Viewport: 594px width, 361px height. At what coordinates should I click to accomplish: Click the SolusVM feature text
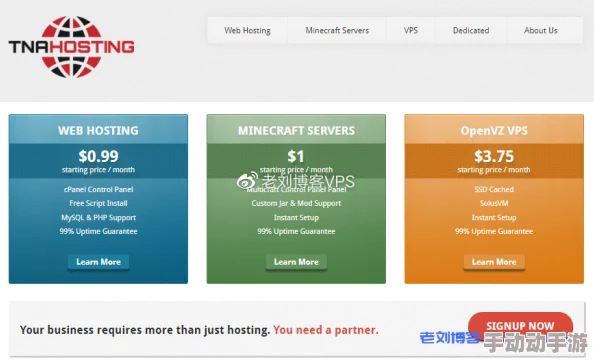[494, 203]
